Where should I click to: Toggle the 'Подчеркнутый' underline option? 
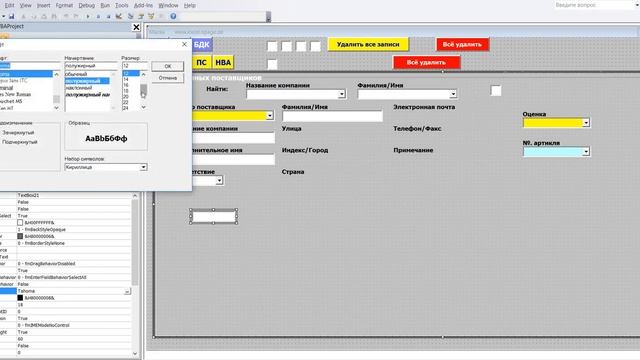pyautogui.click(x=20, y=142)
